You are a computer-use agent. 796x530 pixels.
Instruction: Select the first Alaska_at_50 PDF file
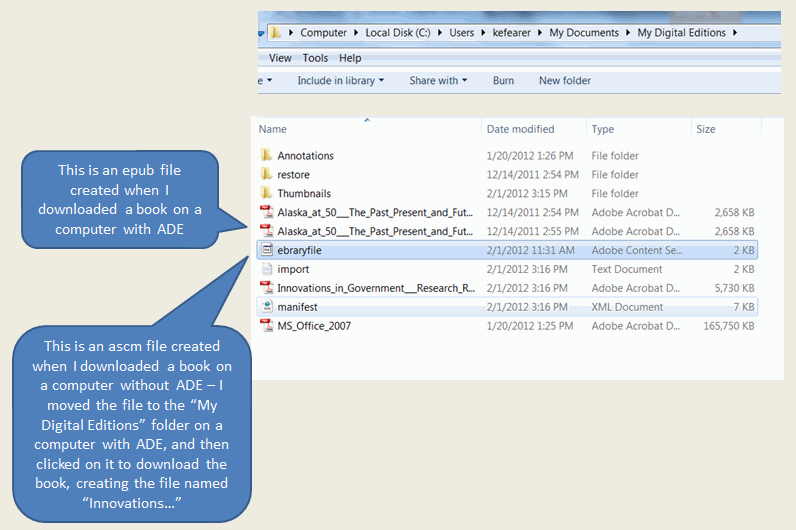375,212
